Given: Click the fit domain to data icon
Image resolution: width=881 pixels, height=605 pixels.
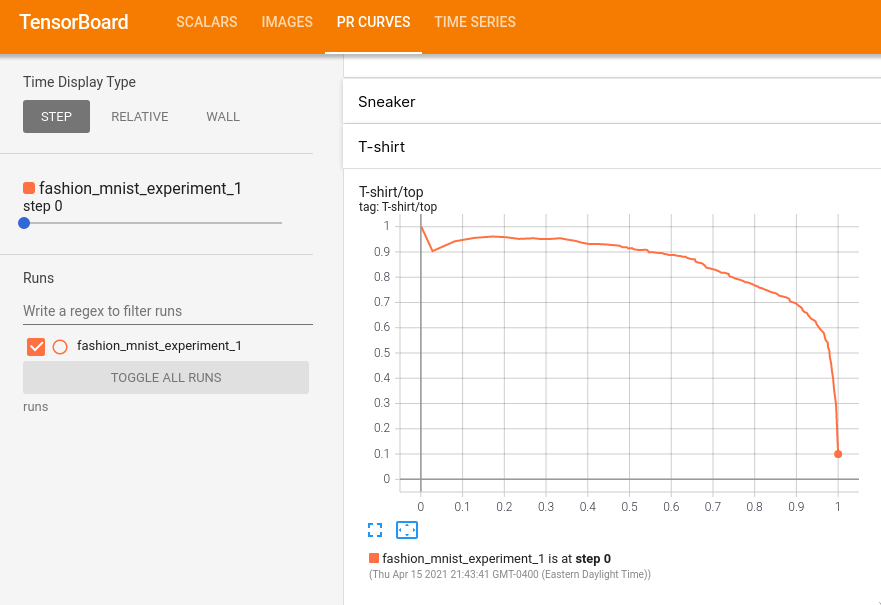Looking at the screenshot, I should pos(407,530).
